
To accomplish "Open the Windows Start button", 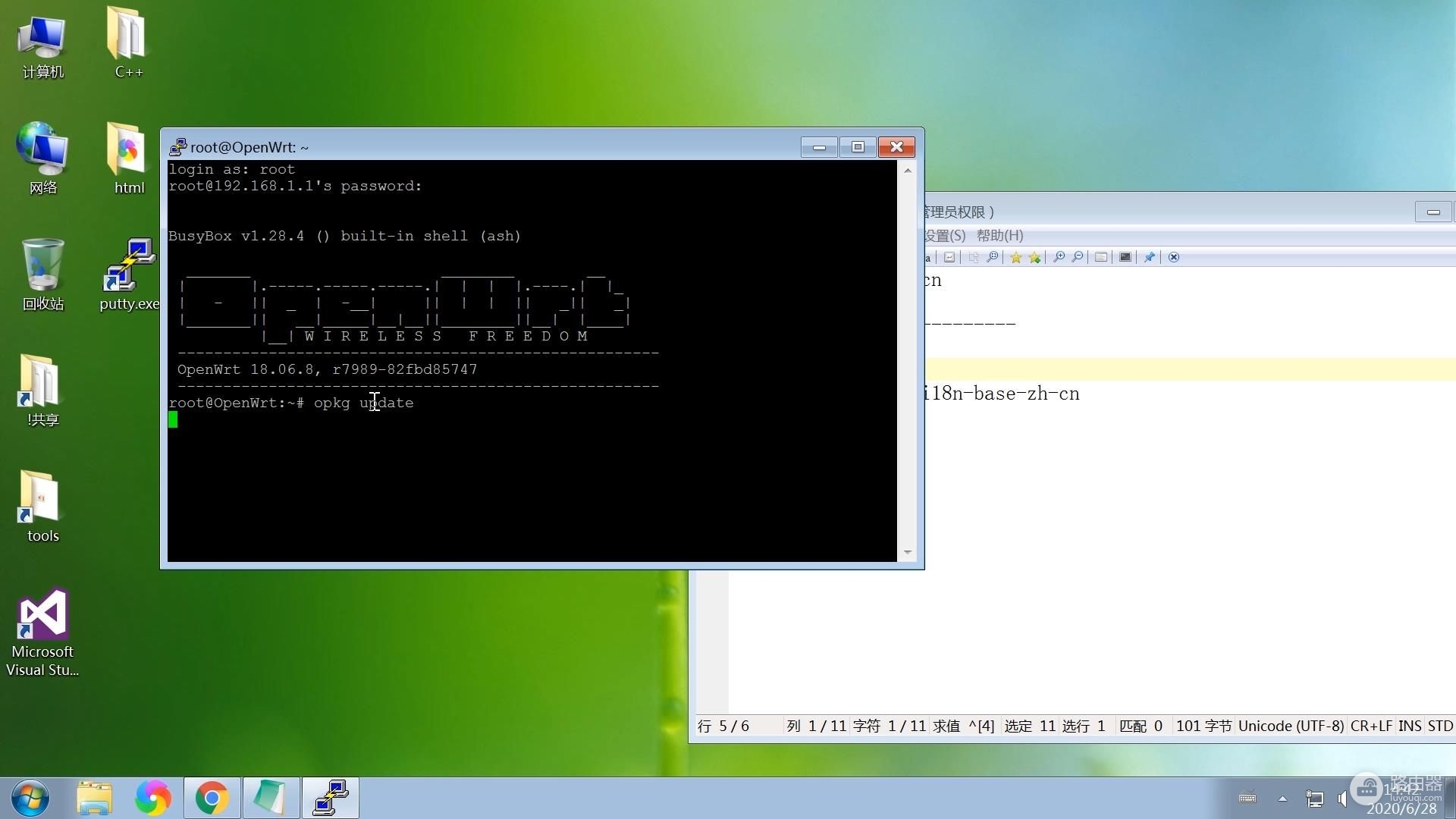I will point(30,798).
